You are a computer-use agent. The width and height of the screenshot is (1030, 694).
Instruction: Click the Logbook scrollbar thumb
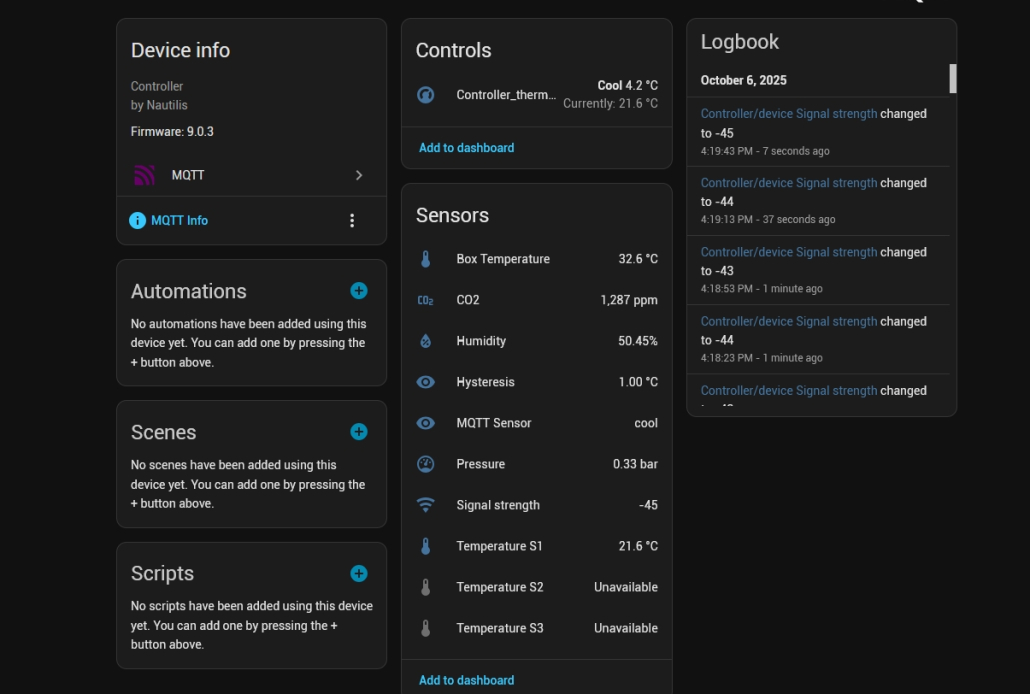coord(953,78)
